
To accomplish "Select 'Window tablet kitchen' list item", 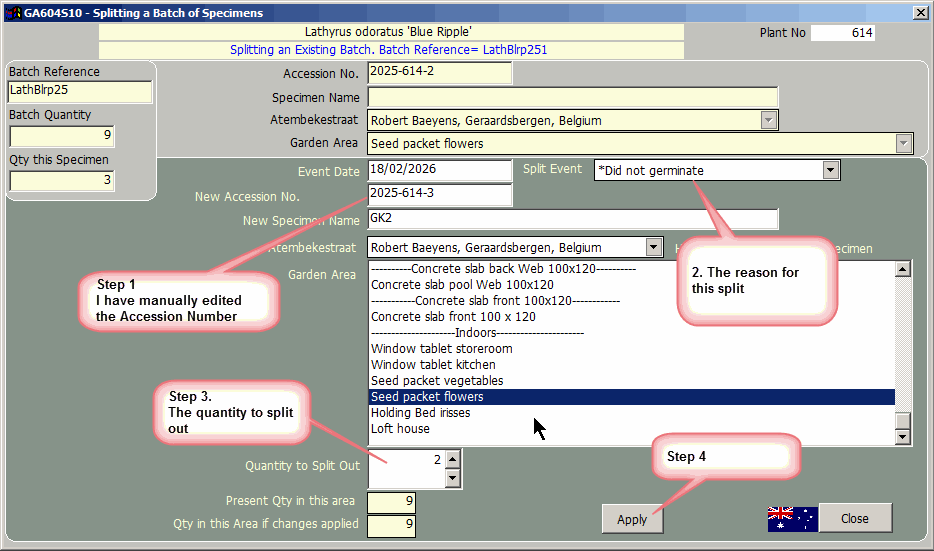I will tap(427, 365).
